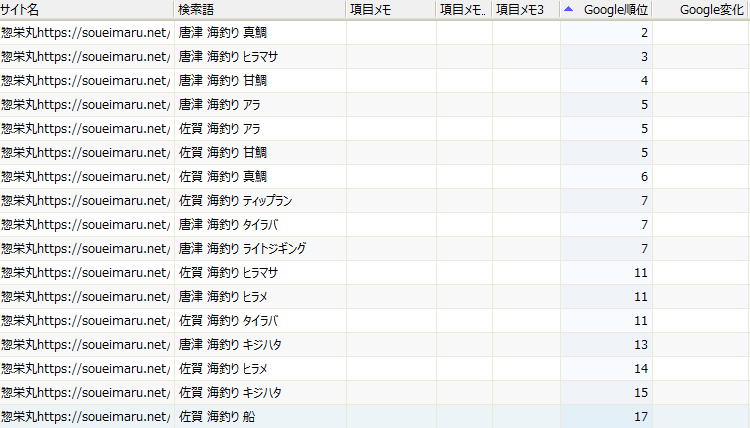Click the Google rank value 15
Image resolution: width=750 pixels, height=428 pixels.
641,392
